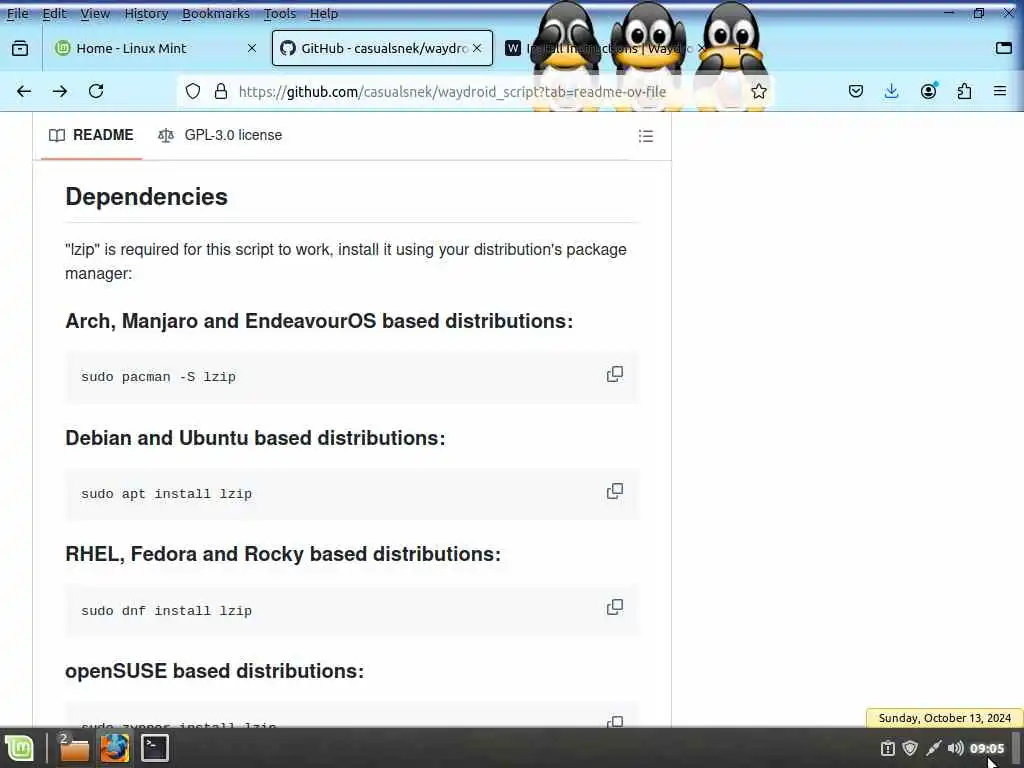Open the extensions puzzle-piece menu
1024x768 pixels.
[964, 91]
